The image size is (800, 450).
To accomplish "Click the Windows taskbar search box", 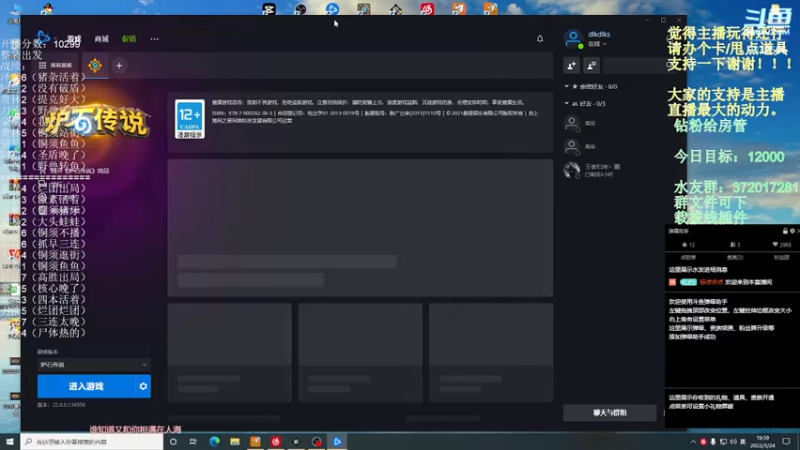I will 92,441.
